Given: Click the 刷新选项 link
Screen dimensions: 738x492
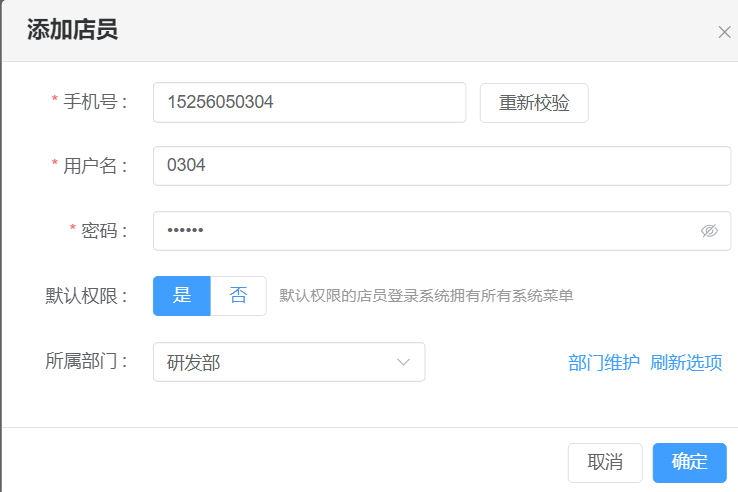Looking at the screenshot, I should point(686,363).
